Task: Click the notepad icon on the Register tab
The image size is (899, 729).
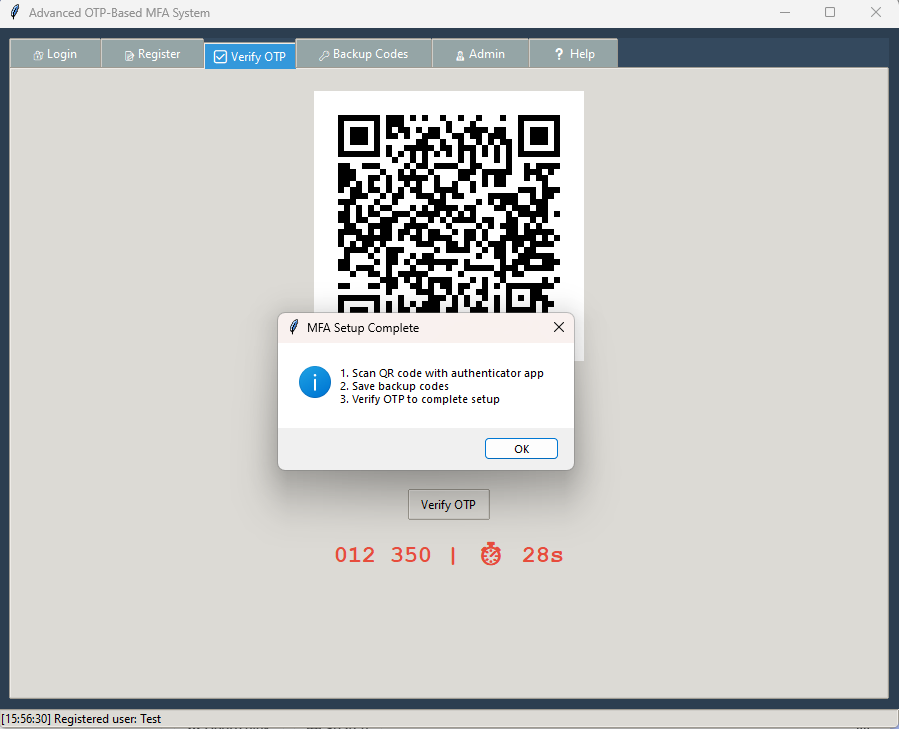Action: tap(129, 55)
